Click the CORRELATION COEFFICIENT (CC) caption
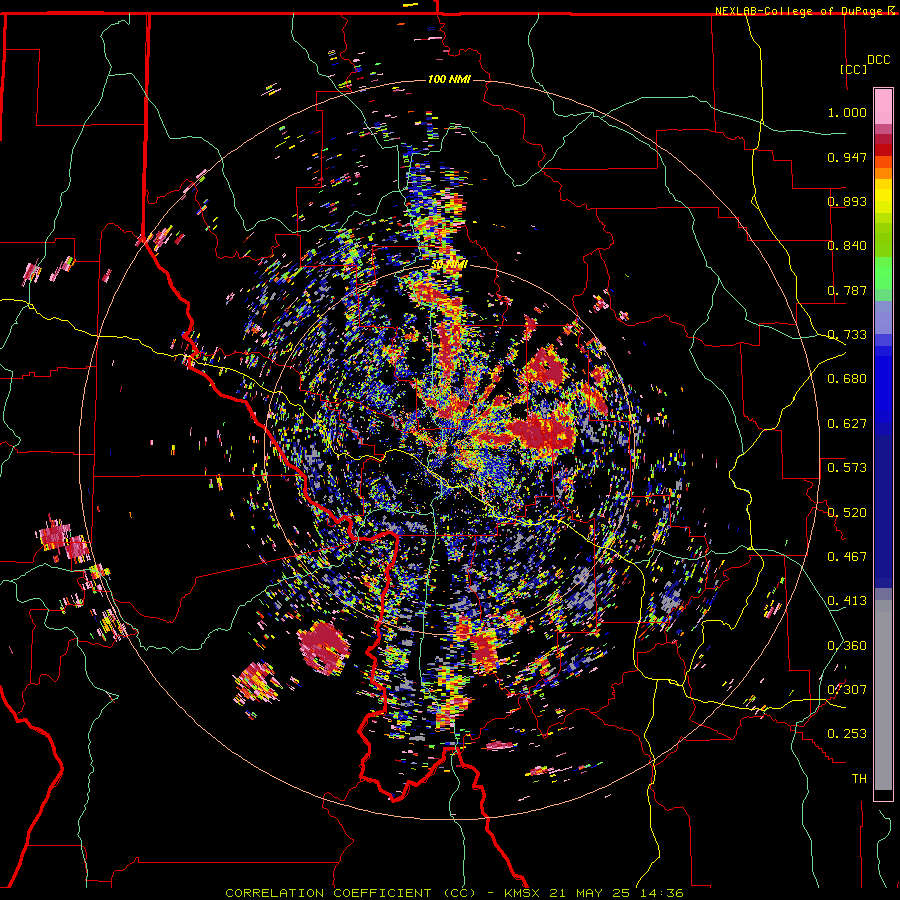 350,893
